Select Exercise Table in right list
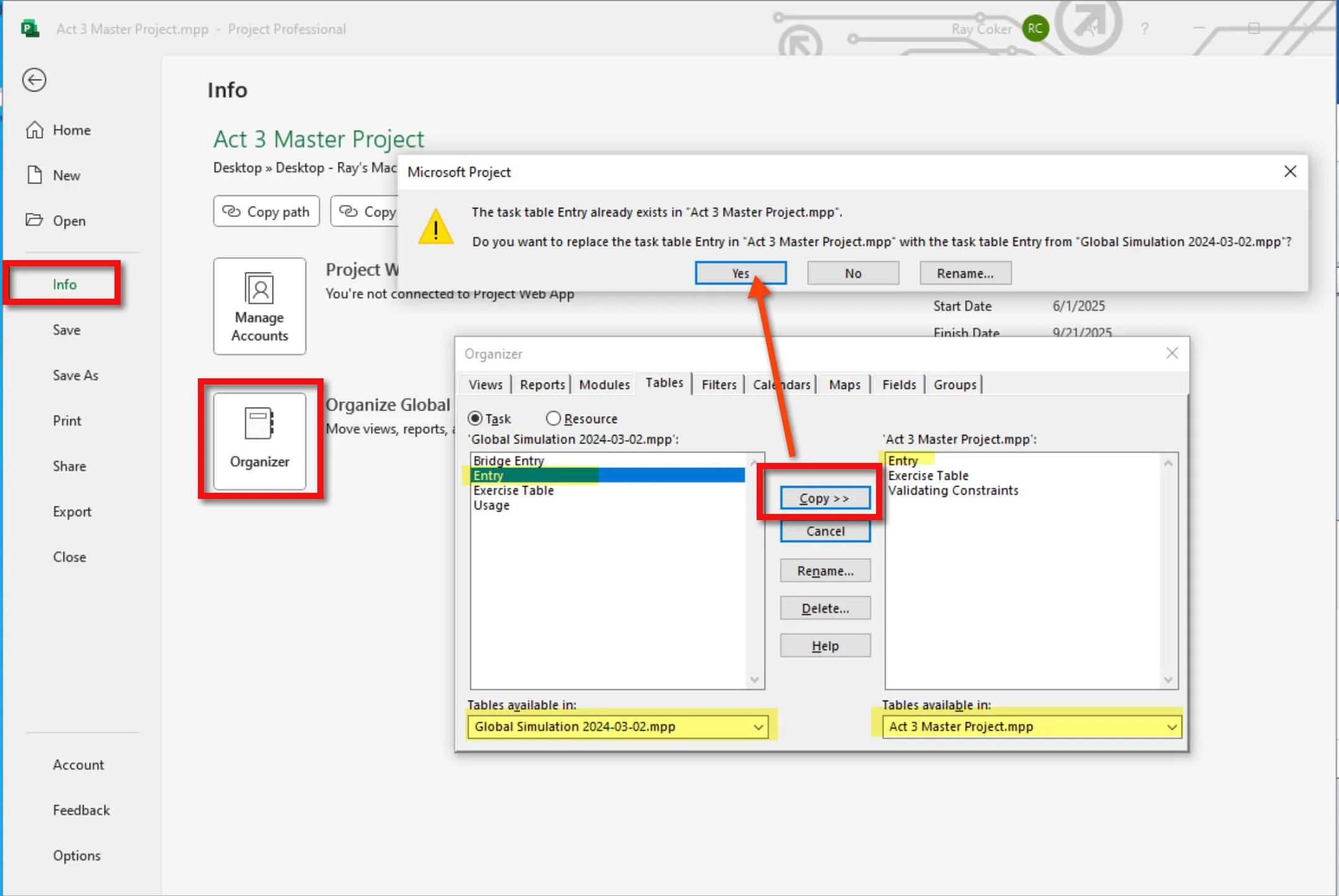Screen dimensions: 1339x896 click(1023, 475)
